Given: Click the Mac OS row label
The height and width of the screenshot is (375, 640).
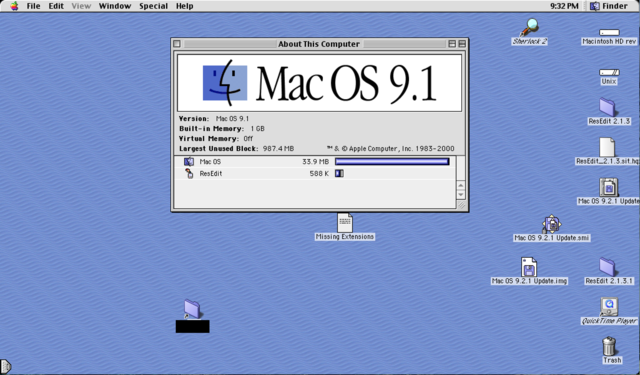Looking at the screenshot, I should tap(210, 162).
